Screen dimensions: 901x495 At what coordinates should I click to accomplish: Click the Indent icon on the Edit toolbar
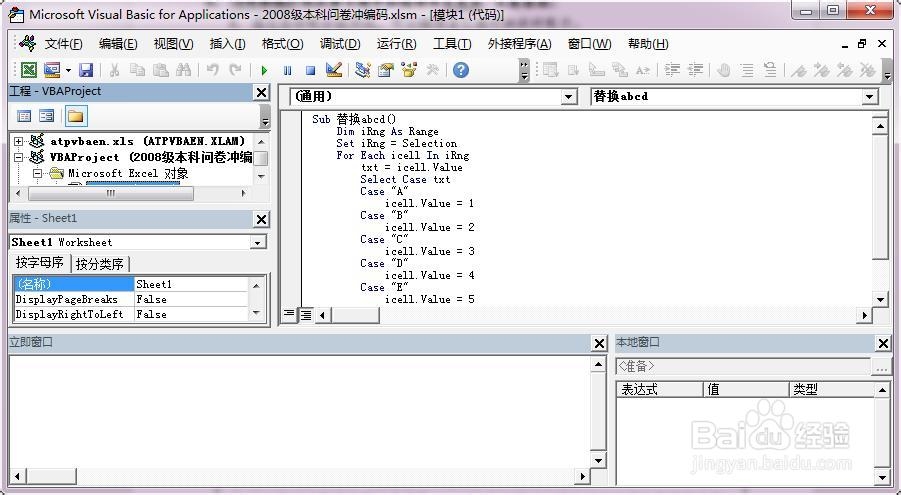672,70
